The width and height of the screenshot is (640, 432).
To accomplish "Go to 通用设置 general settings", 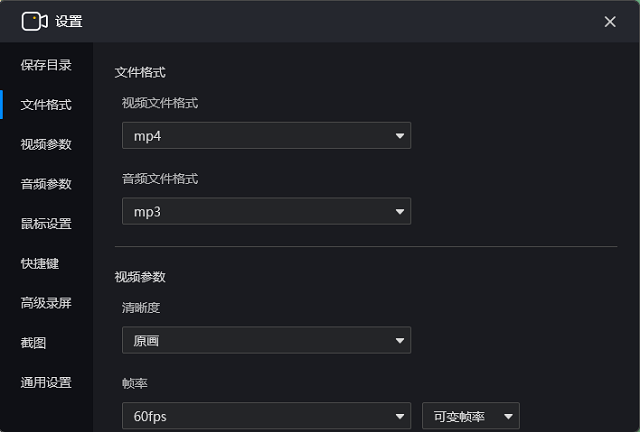I will tap(46, 383).
